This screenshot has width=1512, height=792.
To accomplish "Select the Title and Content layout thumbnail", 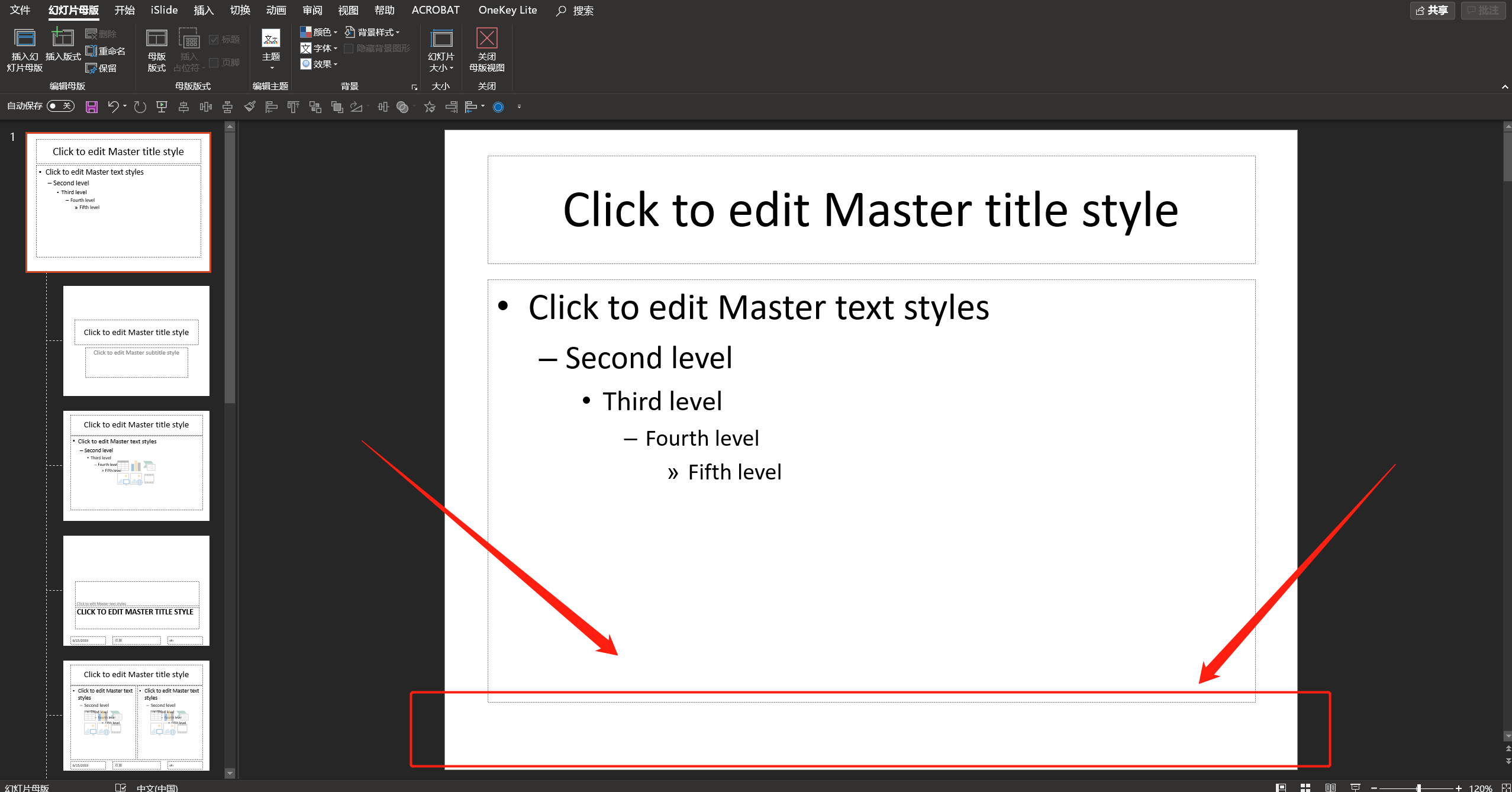I will (x=136, y=466).
